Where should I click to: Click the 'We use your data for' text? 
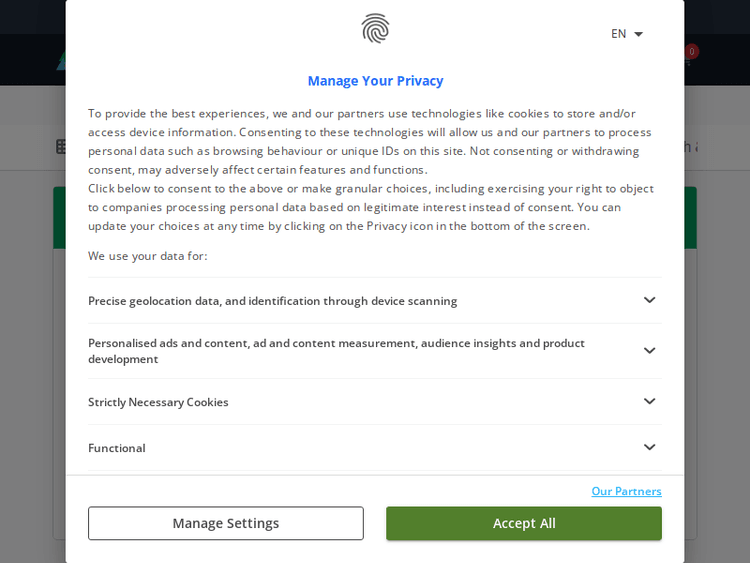[x=148, y=256]
